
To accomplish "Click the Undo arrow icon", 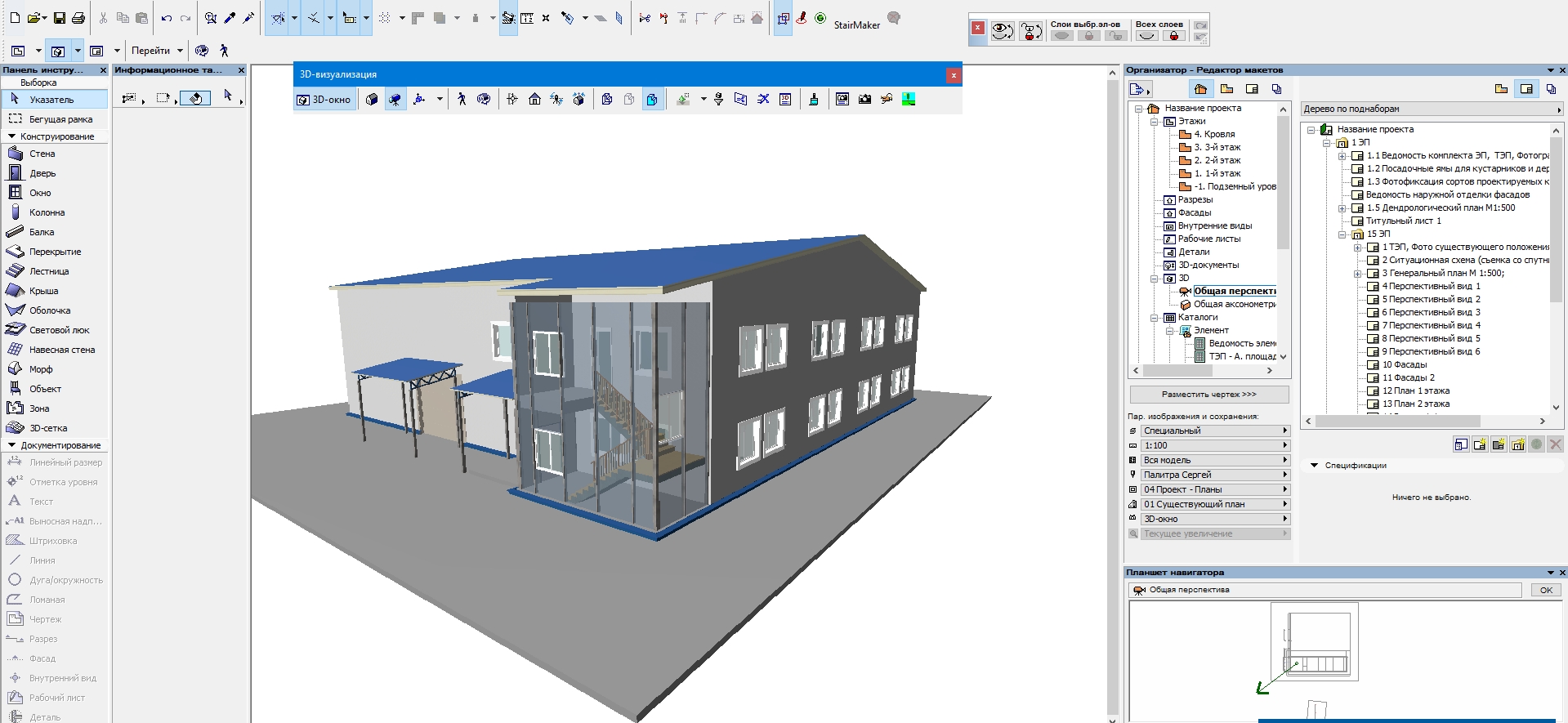I will pyautogui.click(x=166, y=18).
